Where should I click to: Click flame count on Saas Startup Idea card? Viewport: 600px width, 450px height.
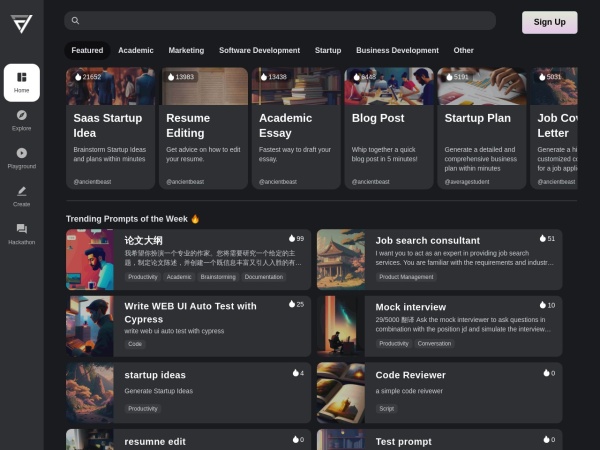[88, 77]
